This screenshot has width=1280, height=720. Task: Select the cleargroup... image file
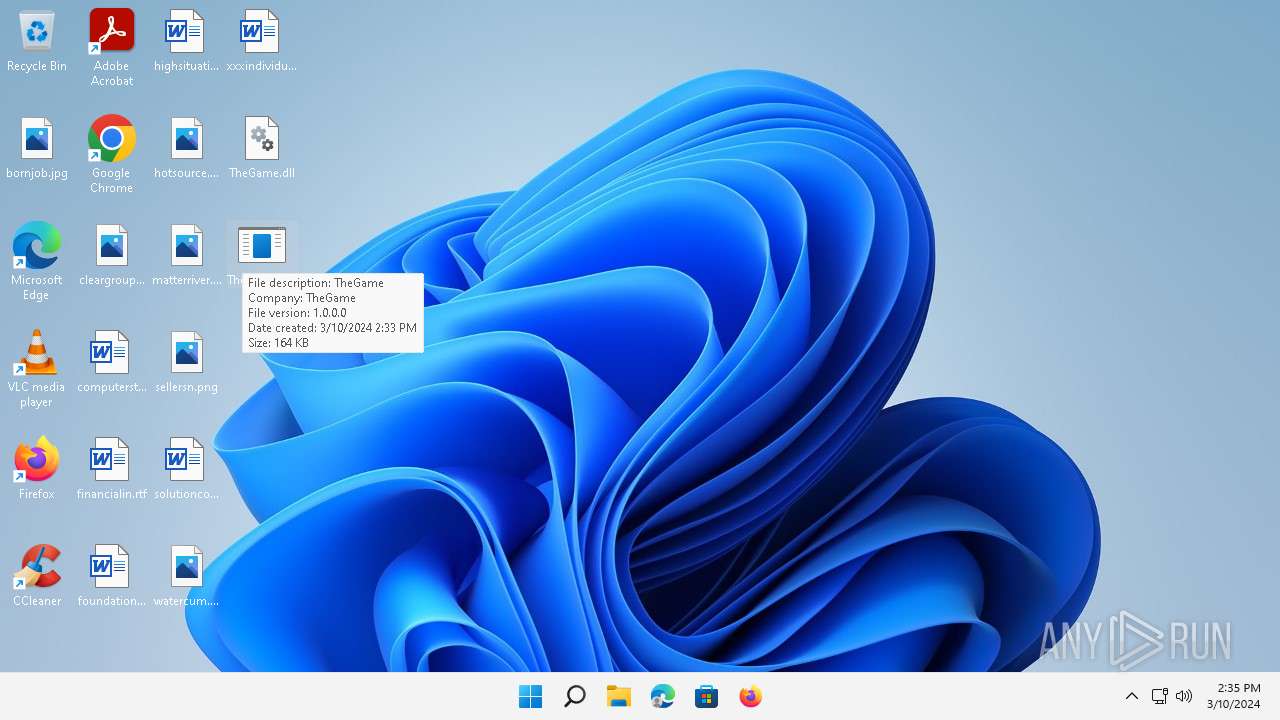tap(112, 254)
